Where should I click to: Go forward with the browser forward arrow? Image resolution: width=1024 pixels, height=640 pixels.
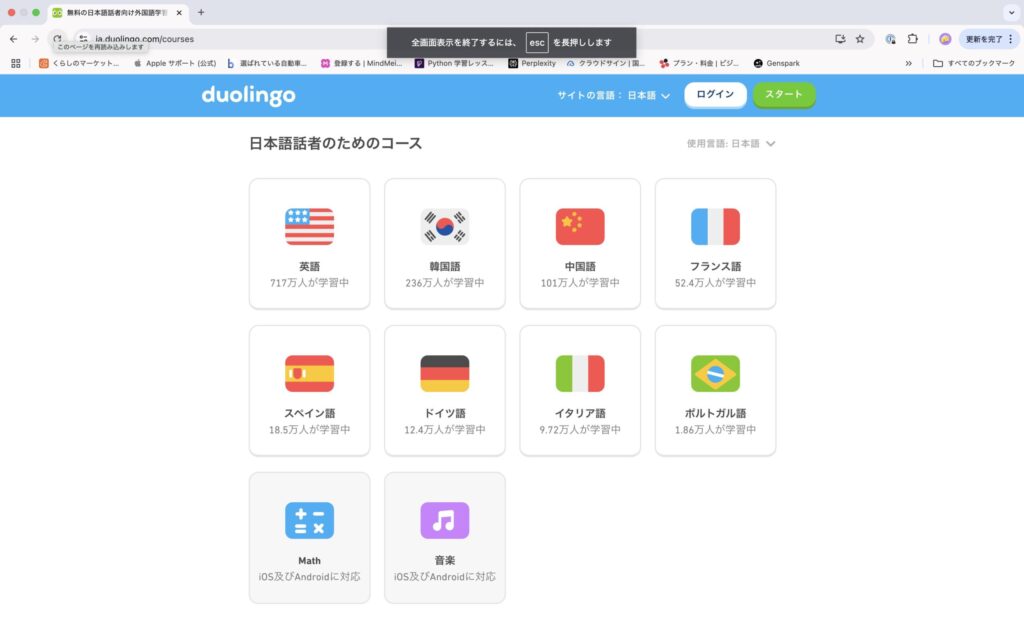(35, 39)
